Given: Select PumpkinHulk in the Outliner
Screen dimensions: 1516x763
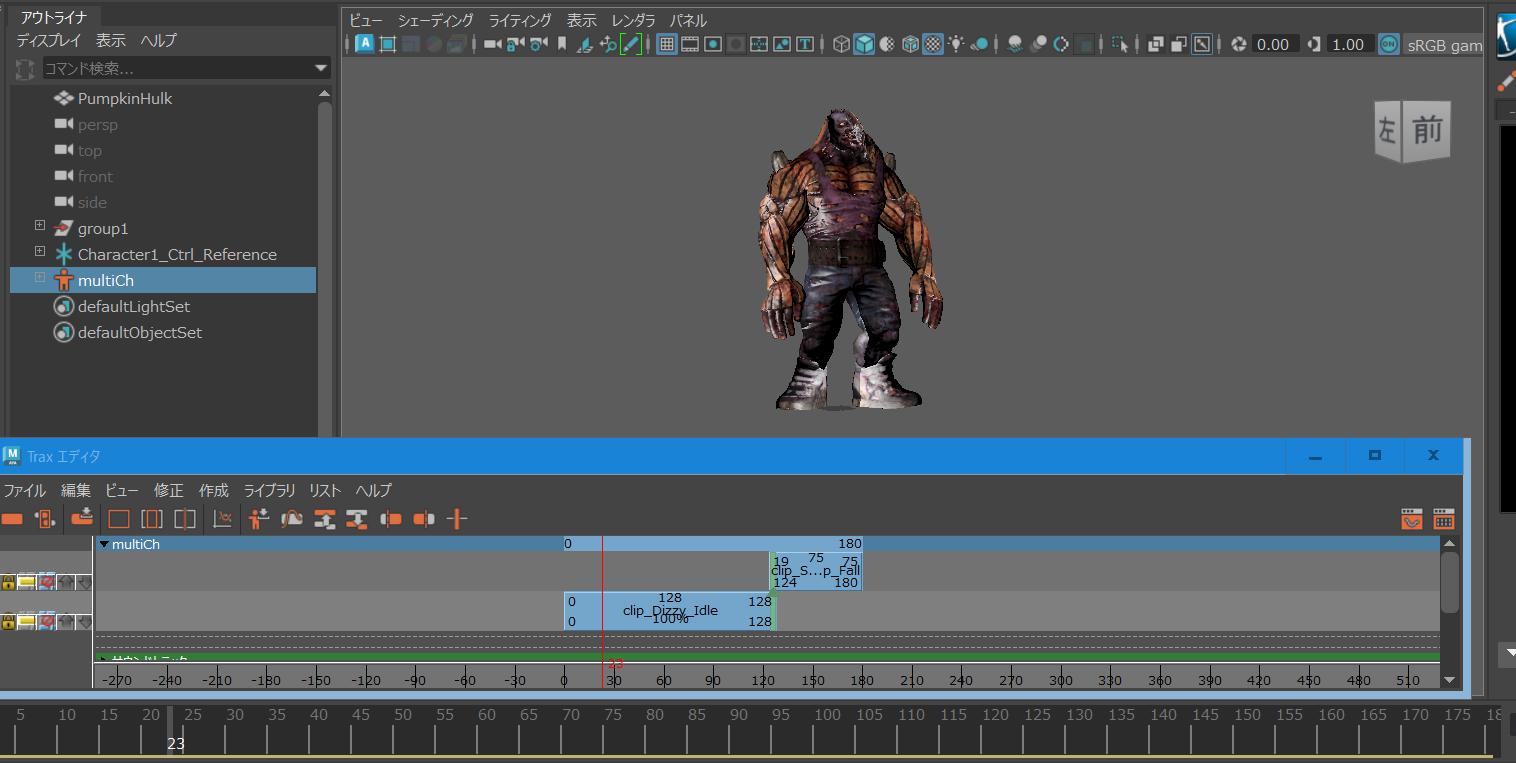Looking at the screenshot, I should click(125, 98).
